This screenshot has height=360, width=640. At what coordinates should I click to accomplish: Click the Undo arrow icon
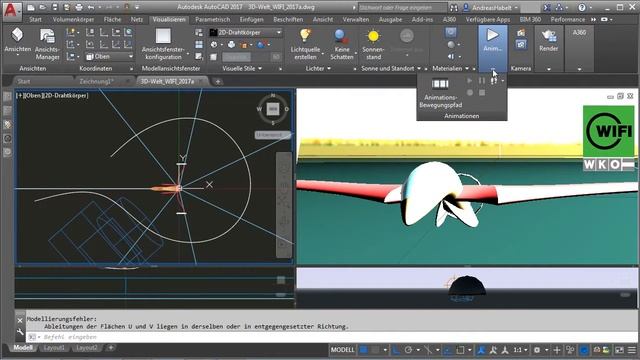click(x=91, y=7)
